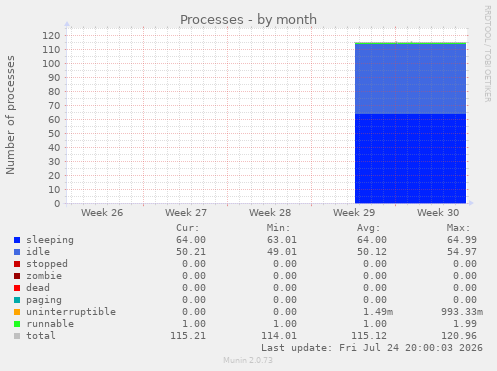This screenshot has width=497, height=371.
Task: Click uninterruptible average value 1.49m
Action: 378,312
